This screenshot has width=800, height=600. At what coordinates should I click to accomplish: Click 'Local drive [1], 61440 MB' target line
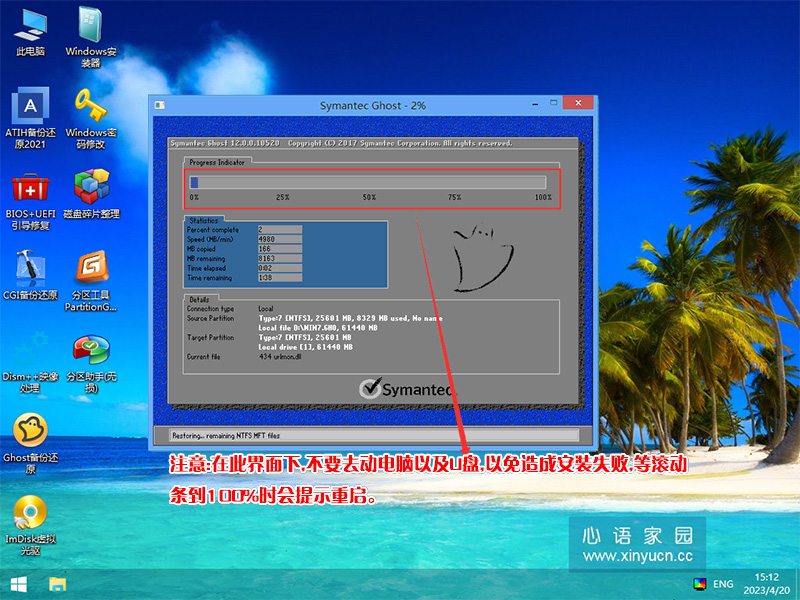pyautogui.click(x=306, y=347)
